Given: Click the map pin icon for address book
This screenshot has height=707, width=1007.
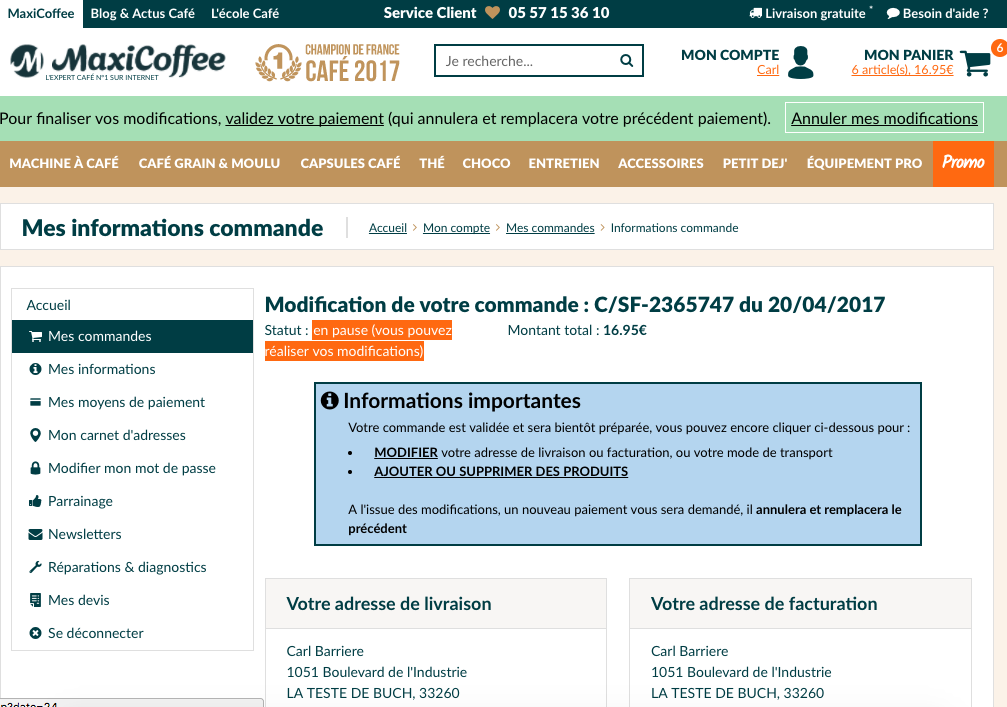Looking at the screenshot, I should pyautogui.click(x=35, y=435).
